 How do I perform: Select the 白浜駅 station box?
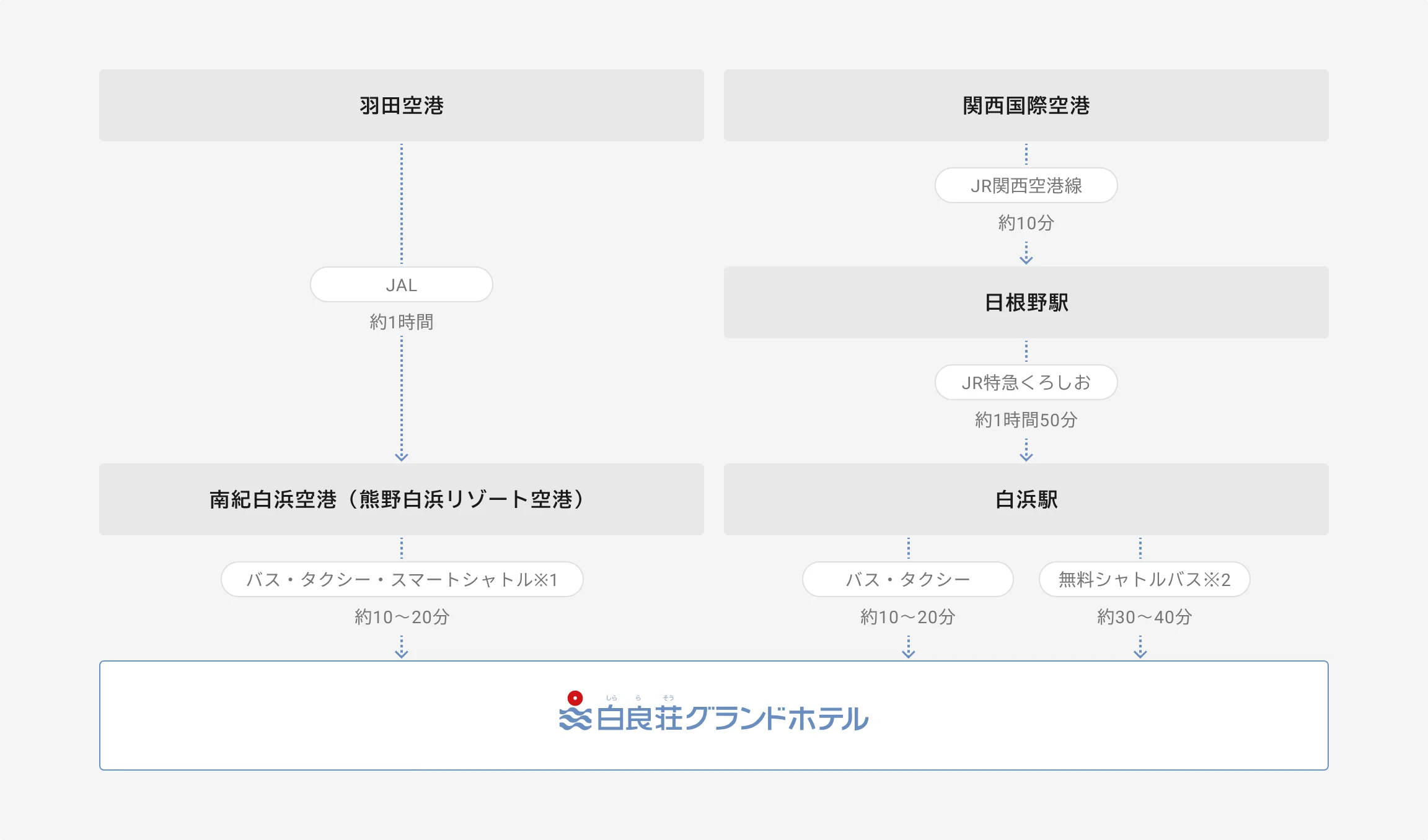click(1026, 499)
